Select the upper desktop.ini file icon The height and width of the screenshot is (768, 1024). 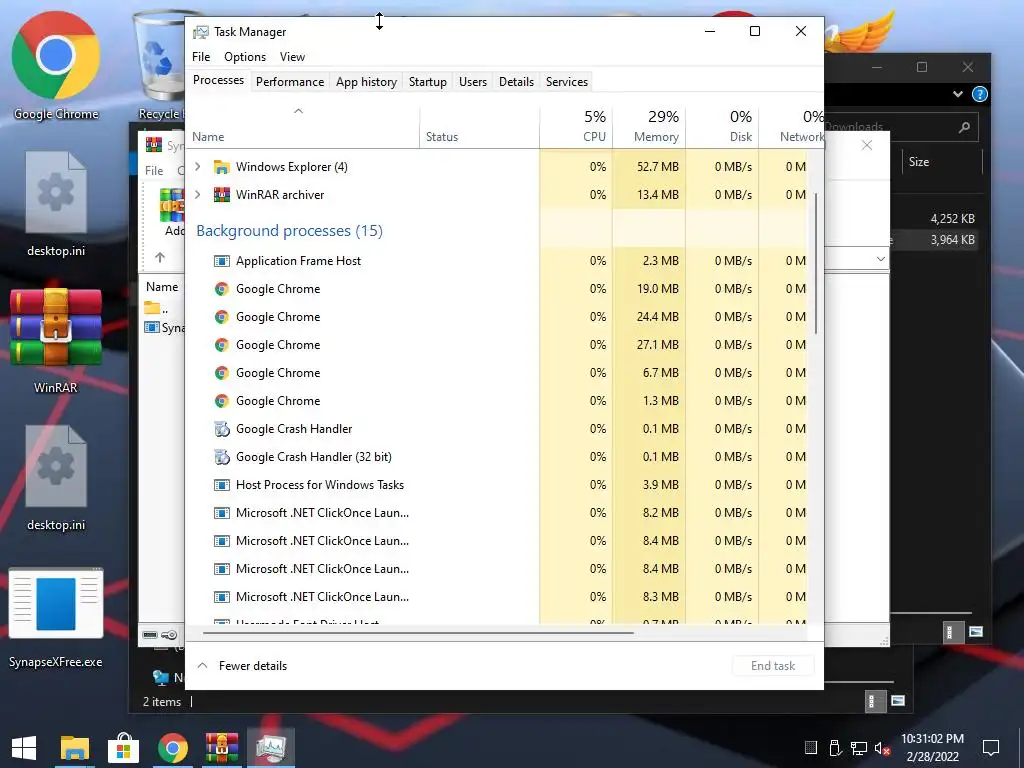(x=56, y=204)
